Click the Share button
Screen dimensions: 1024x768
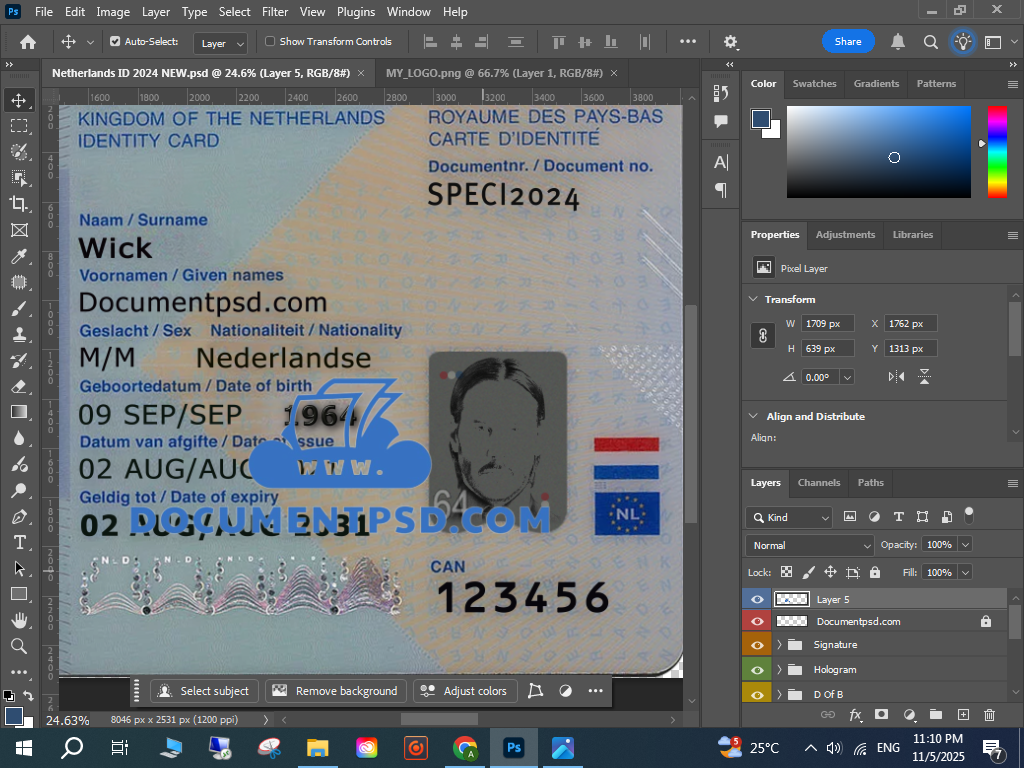point(848,42)
